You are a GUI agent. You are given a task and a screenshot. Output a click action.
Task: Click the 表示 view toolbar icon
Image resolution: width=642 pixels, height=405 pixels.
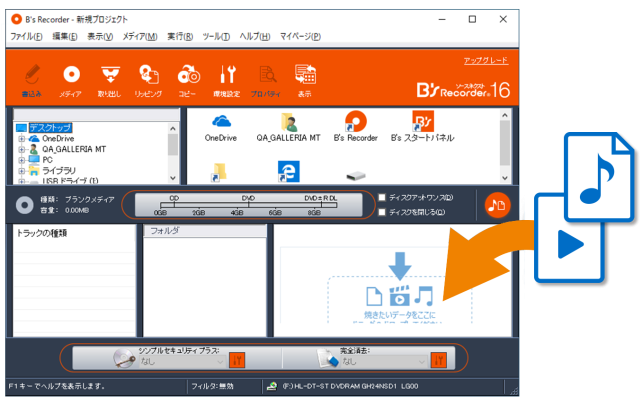[x=305, y=81]
